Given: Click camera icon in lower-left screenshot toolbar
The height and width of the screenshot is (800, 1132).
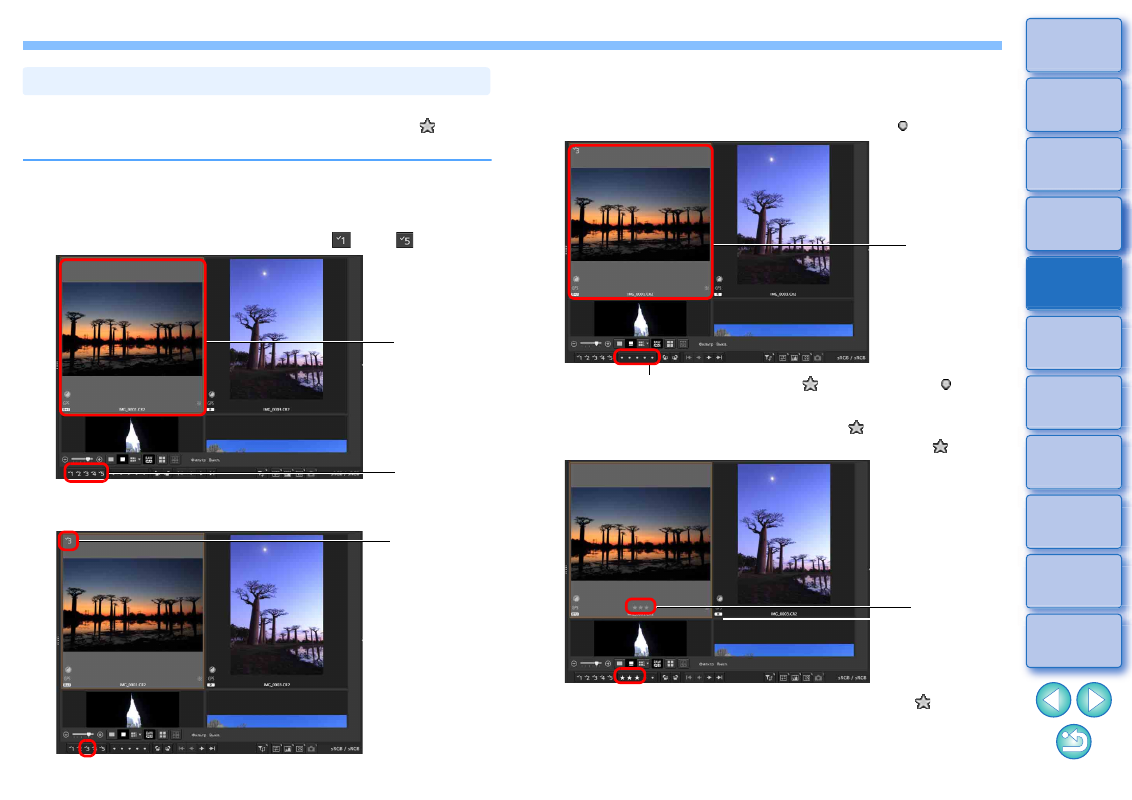Looking at the screenshot, I should coord(311,749).
